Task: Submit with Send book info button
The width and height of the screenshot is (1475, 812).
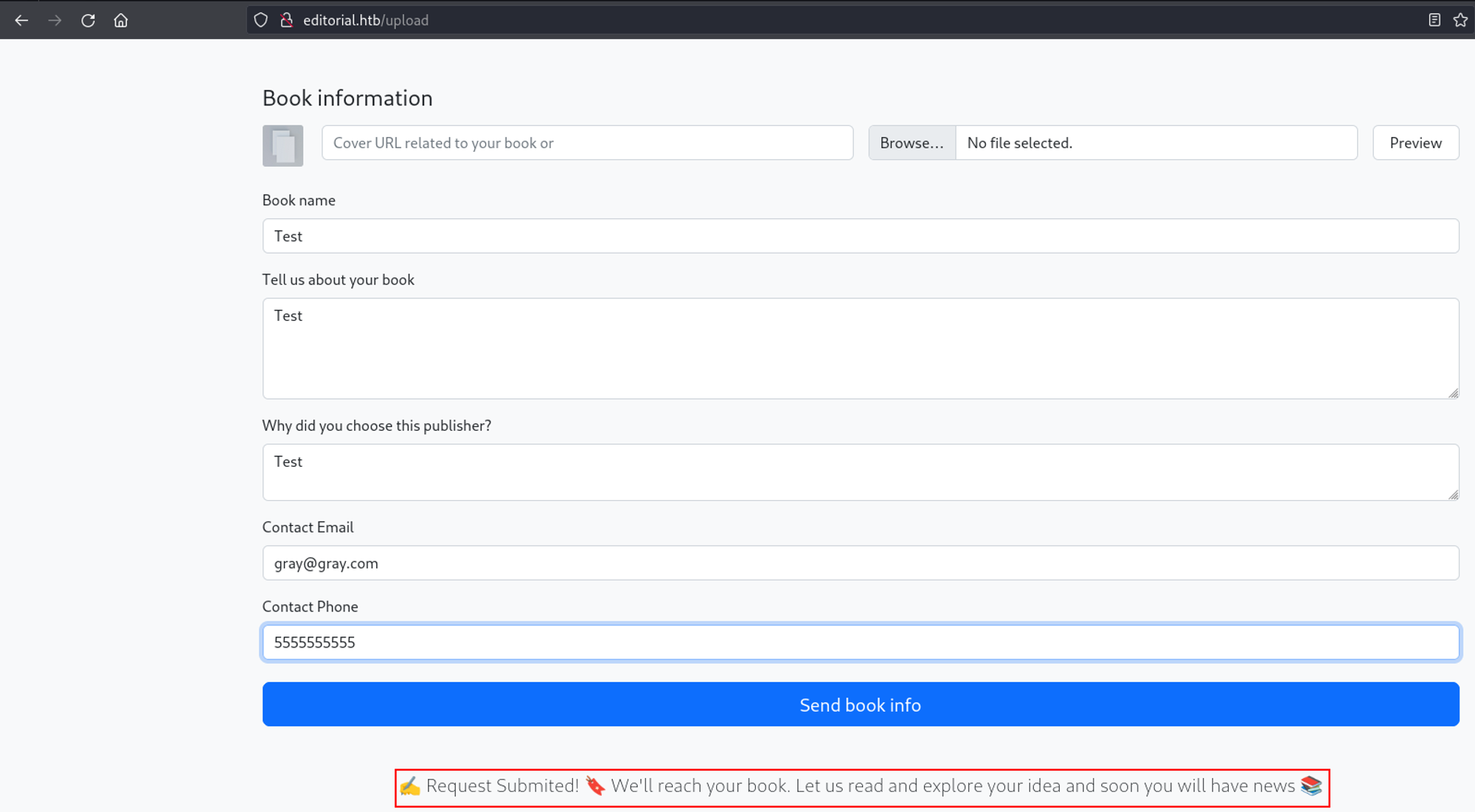Action: click(x=860, y=704)
